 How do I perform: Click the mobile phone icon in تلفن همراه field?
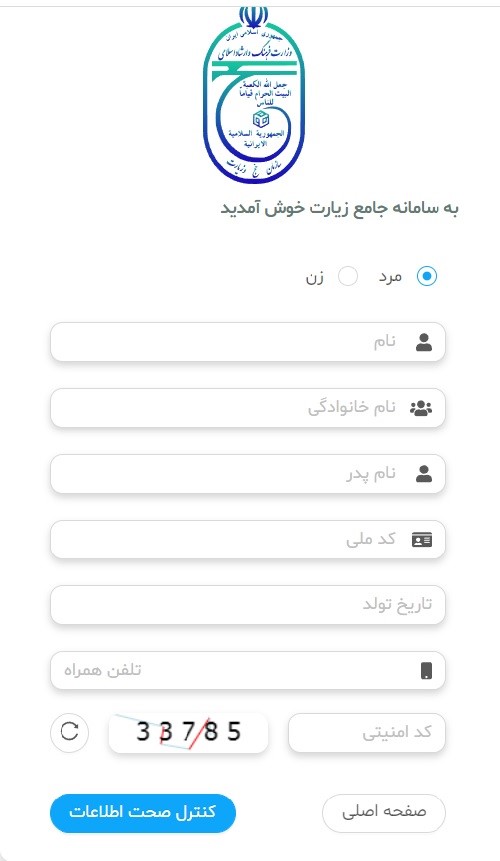(x=426, y=670)
